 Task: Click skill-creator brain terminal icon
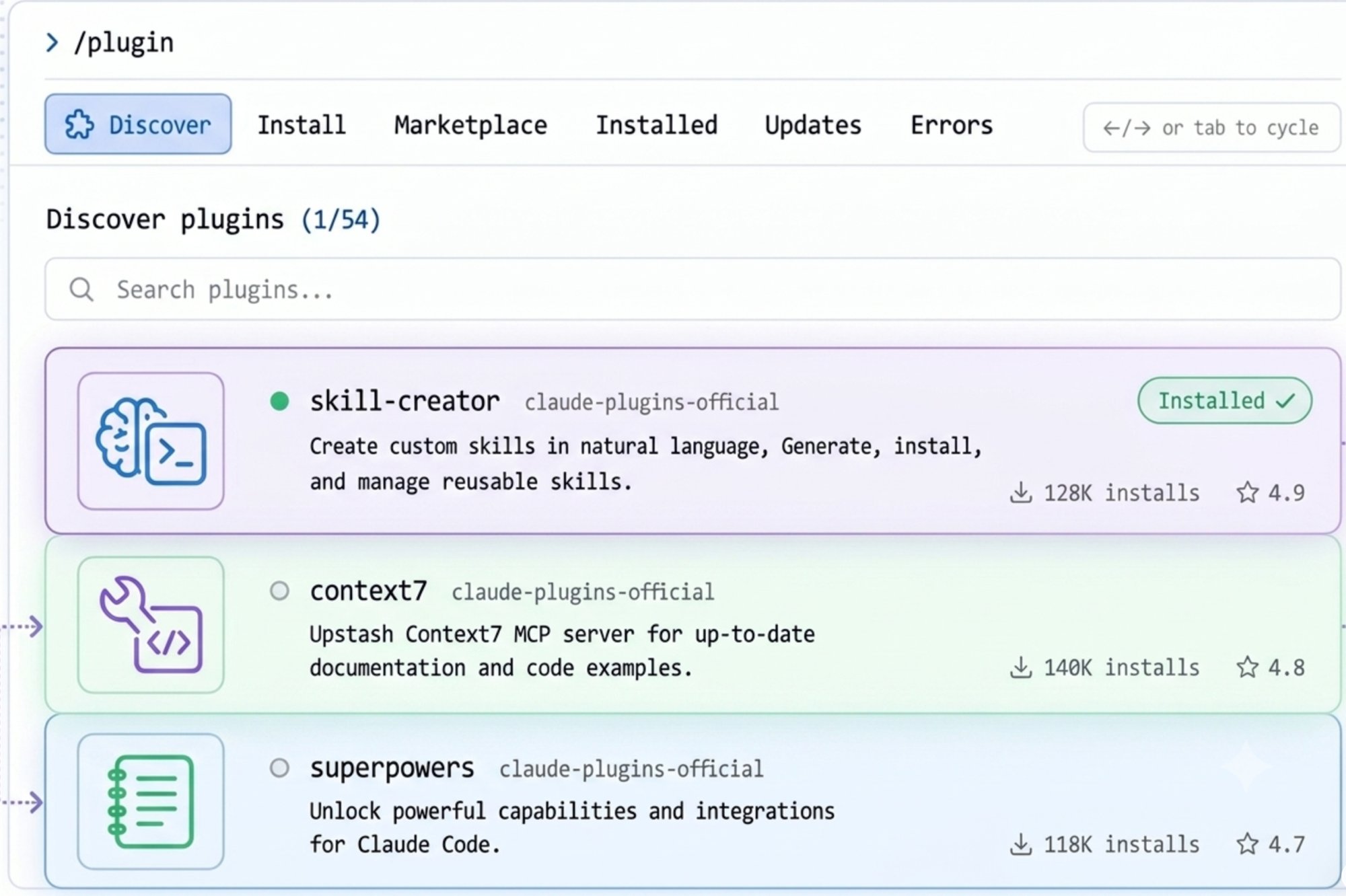click(151, 441)
